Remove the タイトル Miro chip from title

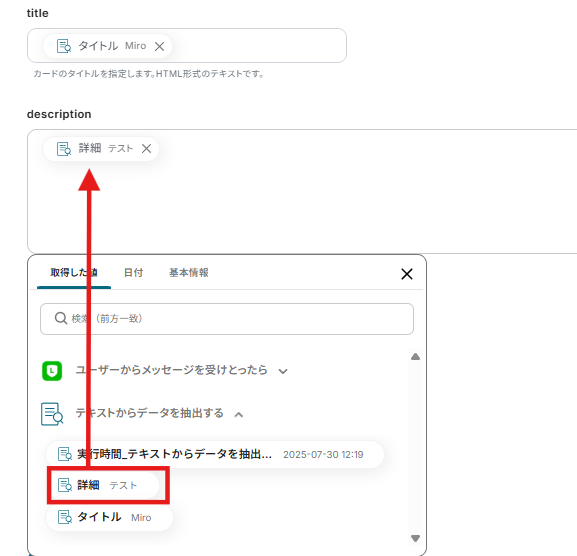pyautogui.click(x=159, y=46)
